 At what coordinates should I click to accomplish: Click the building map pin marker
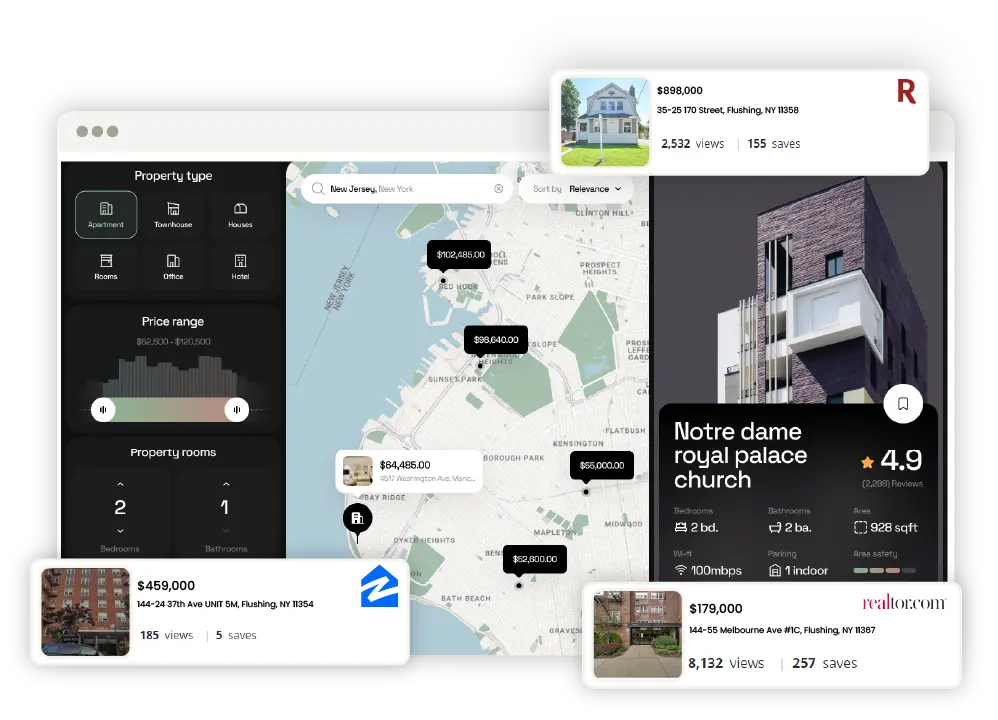tap(357, 519)
